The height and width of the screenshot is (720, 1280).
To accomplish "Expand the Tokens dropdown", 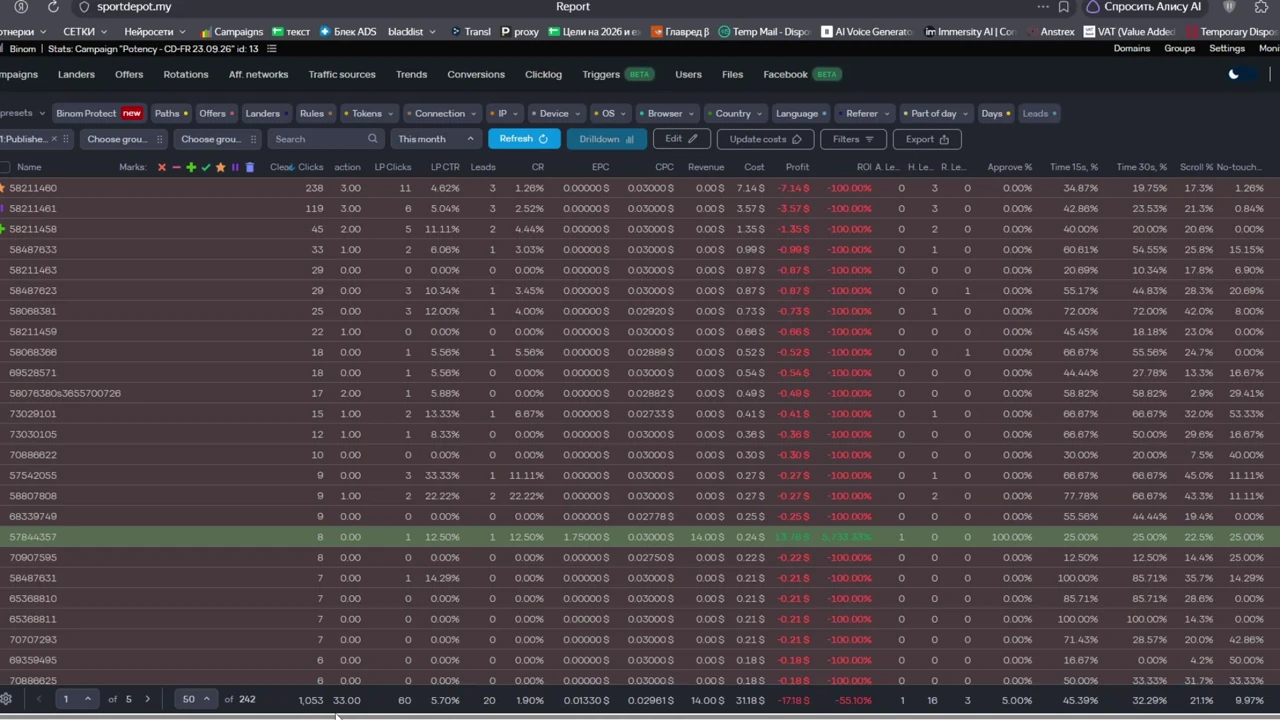I will point(368,113).
